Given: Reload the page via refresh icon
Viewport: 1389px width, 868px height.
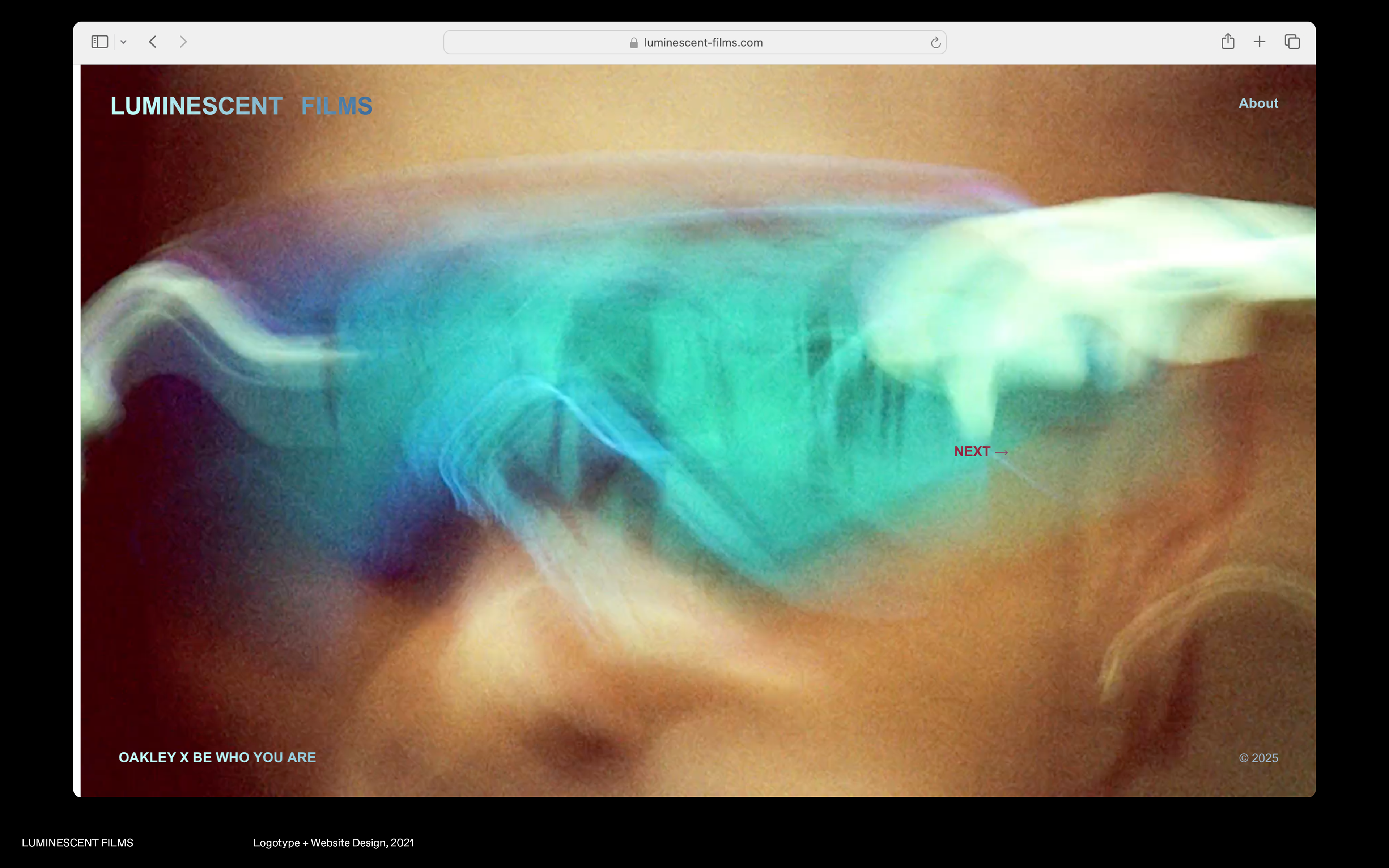Looking at the screenshot, I should (935, 42).
